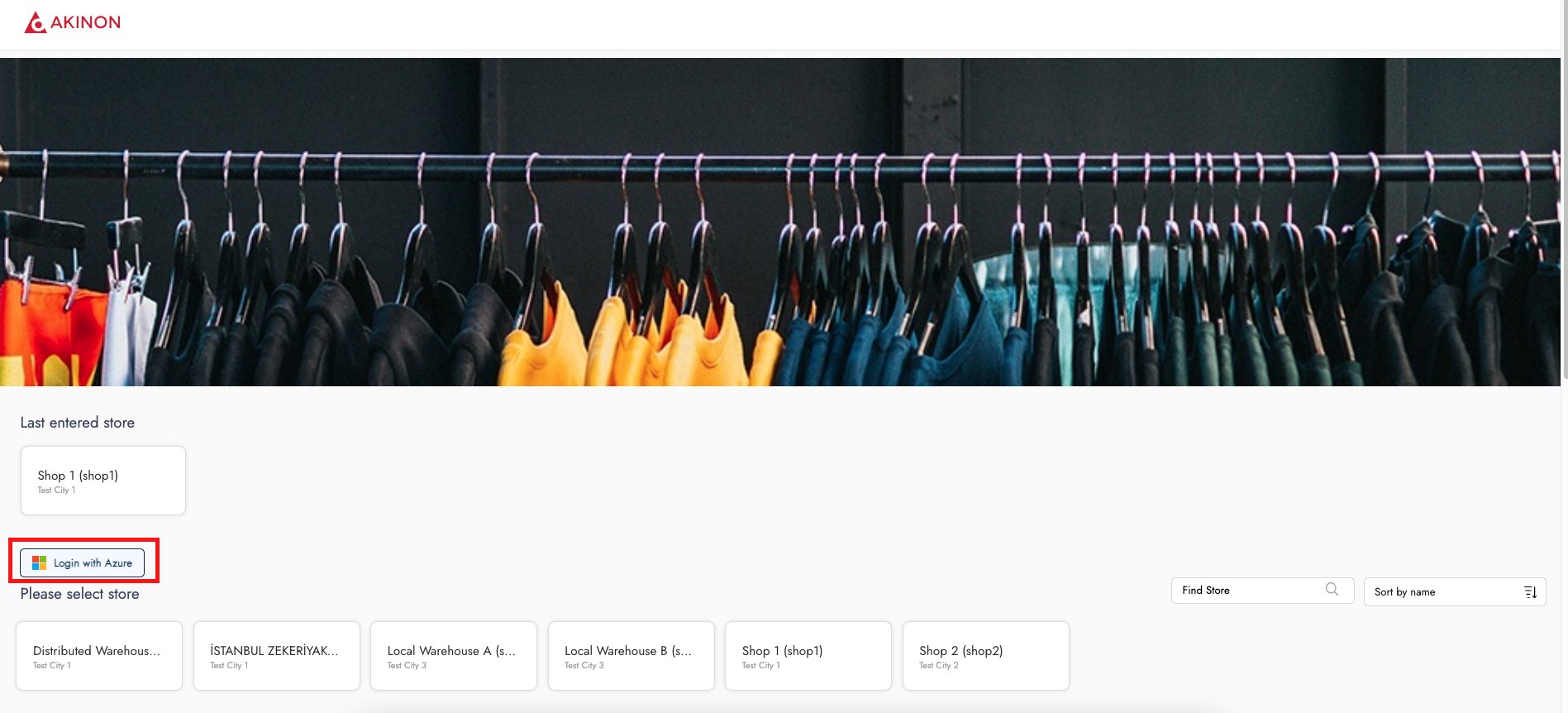Open Shop 1 under Last entered store
Viewport: 1568px width, 713px height.
click(103, 481)
